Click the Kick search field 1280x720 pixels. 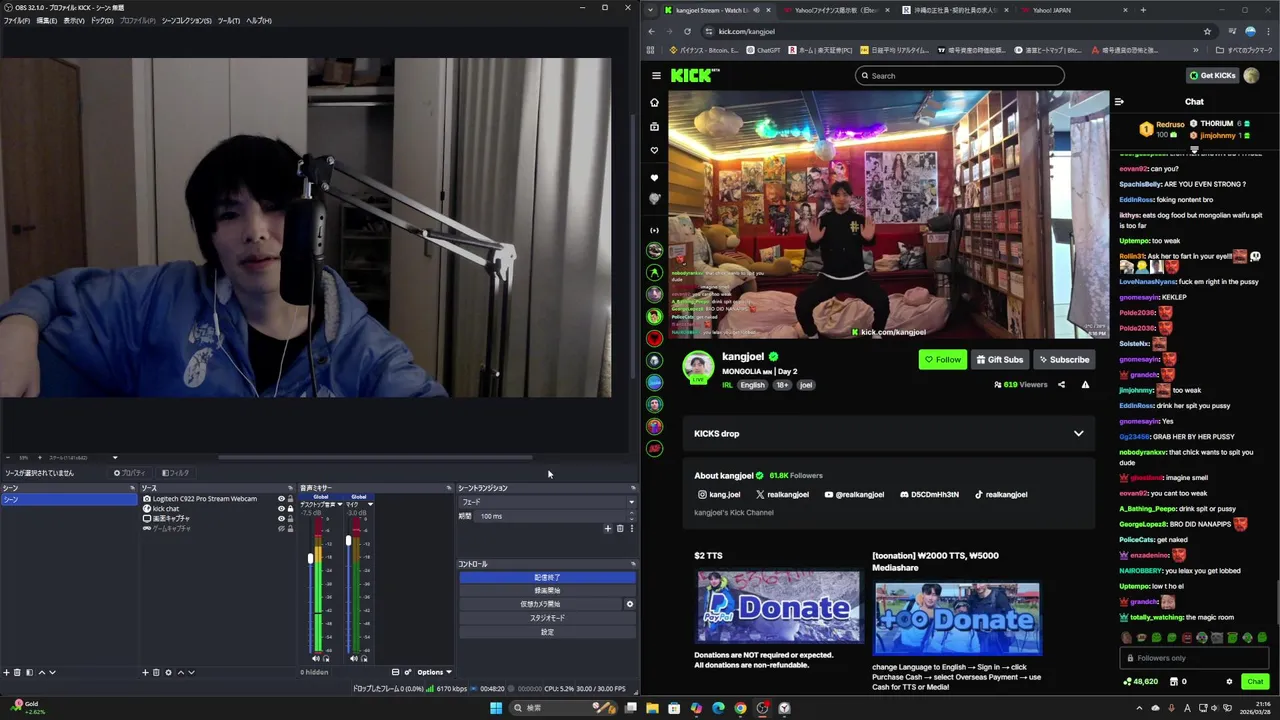[959, 75]
